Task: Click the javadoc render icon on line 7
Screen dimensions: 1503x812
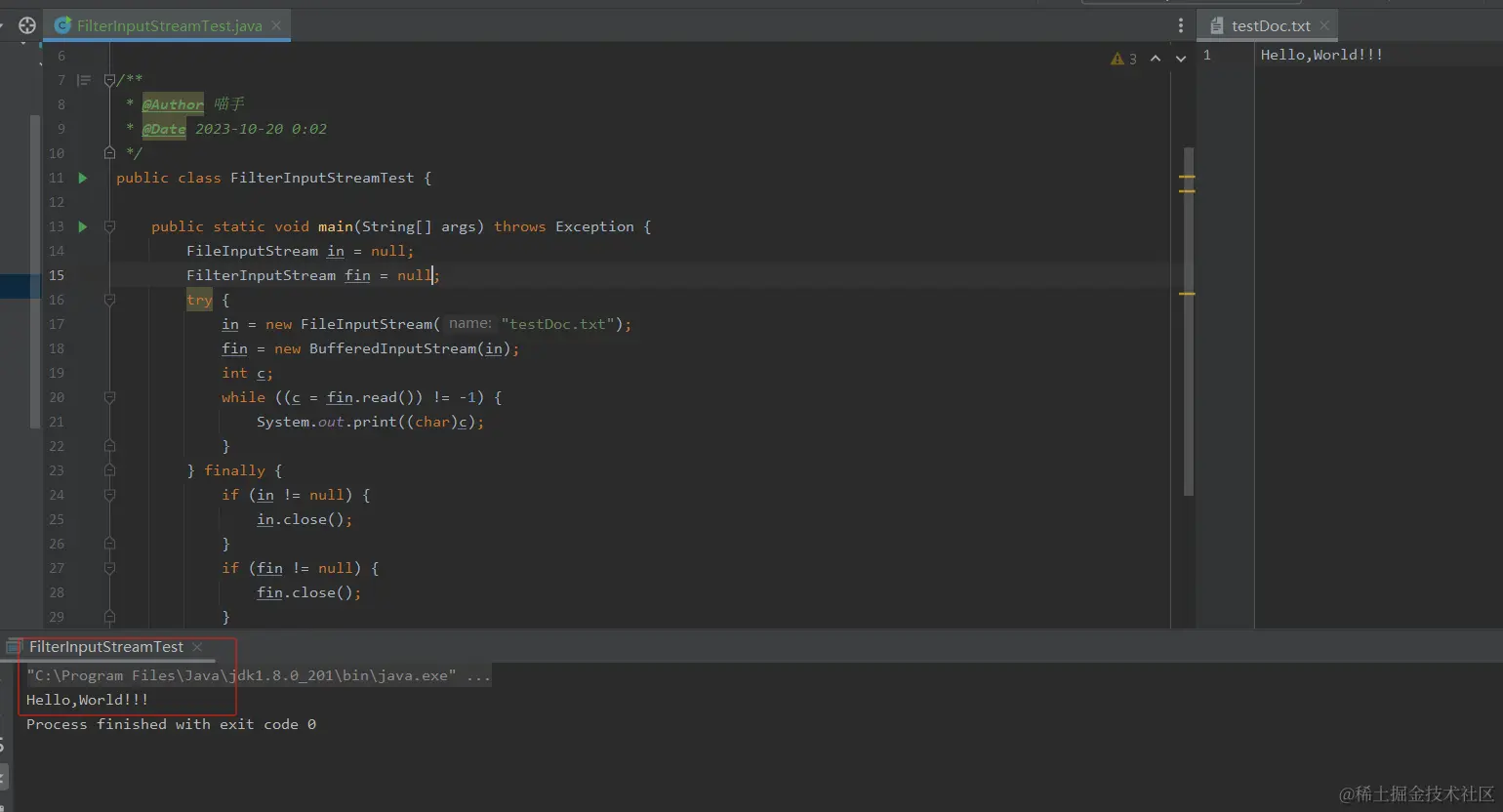Action: click(84, 80)
